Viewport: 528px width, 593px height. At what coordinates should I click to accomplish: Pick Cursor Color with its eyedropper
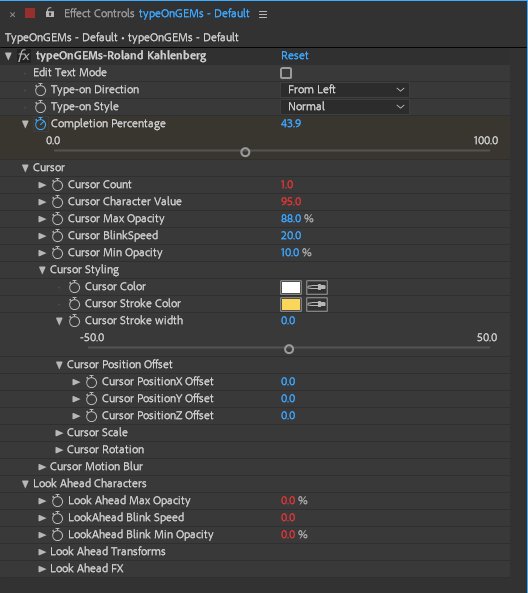[x=317, y=287]
